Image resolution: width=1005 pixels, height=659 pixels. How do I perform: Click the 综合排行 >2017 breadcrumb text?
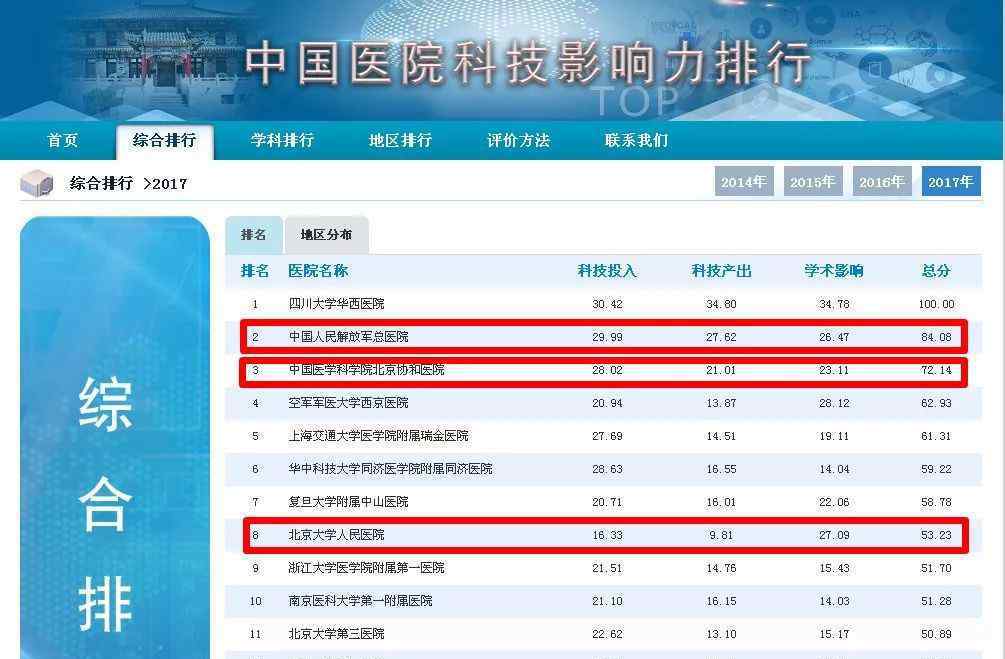(x=128, y=183)
